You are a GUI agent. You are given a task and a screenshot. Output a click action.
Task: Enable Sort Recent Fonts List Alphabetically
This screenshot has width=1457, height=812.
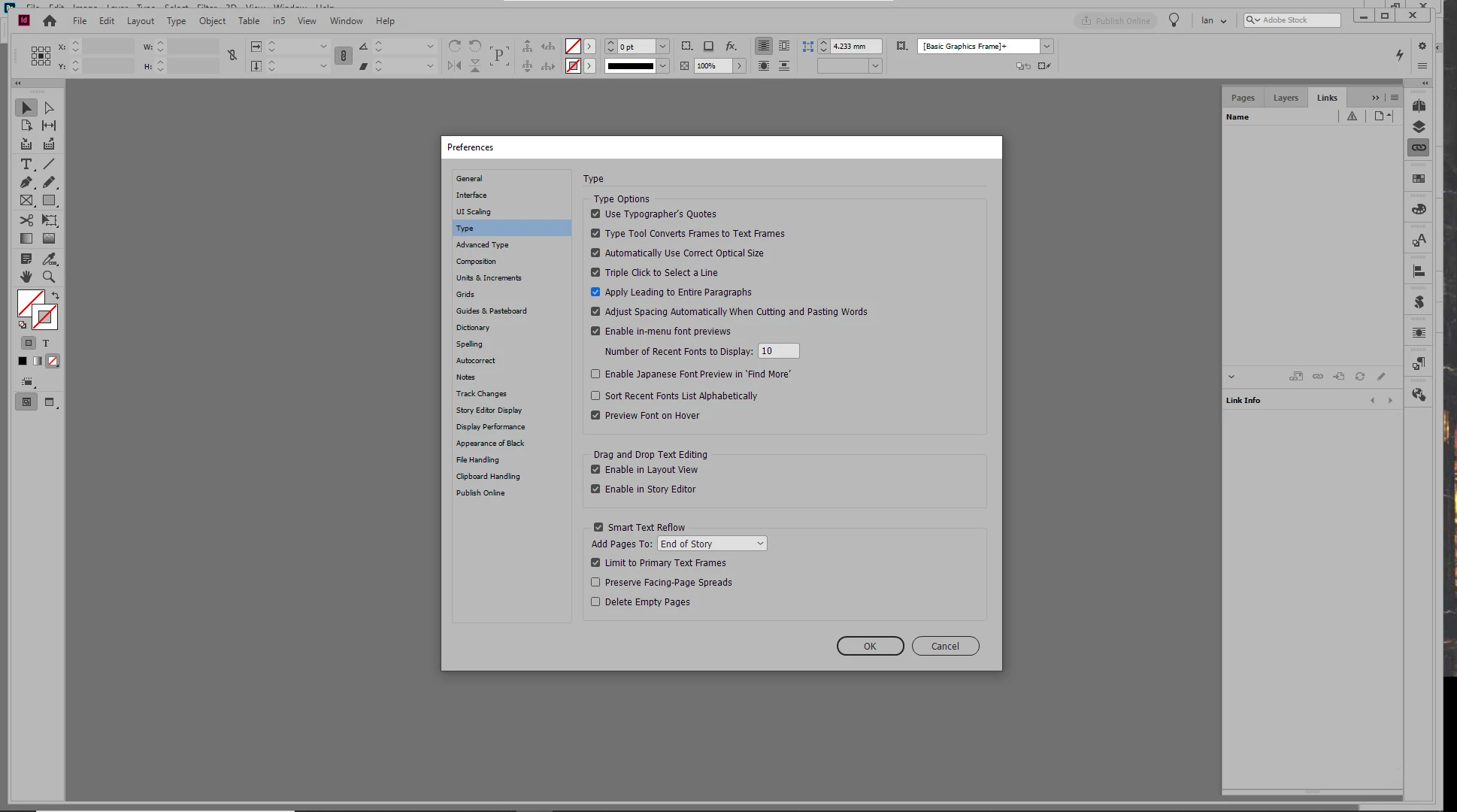595,396
